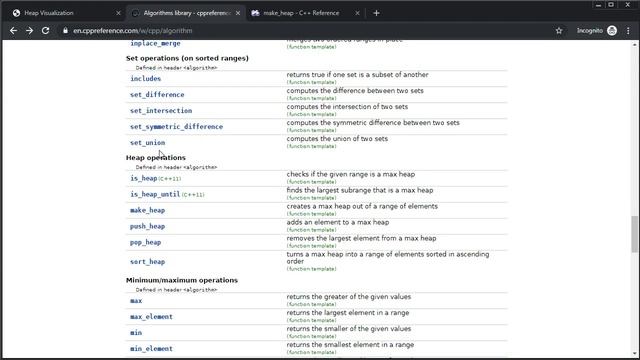The image size is (640, 360).
Task: Click the browser forward arrow
Action: tap(29, 31)
